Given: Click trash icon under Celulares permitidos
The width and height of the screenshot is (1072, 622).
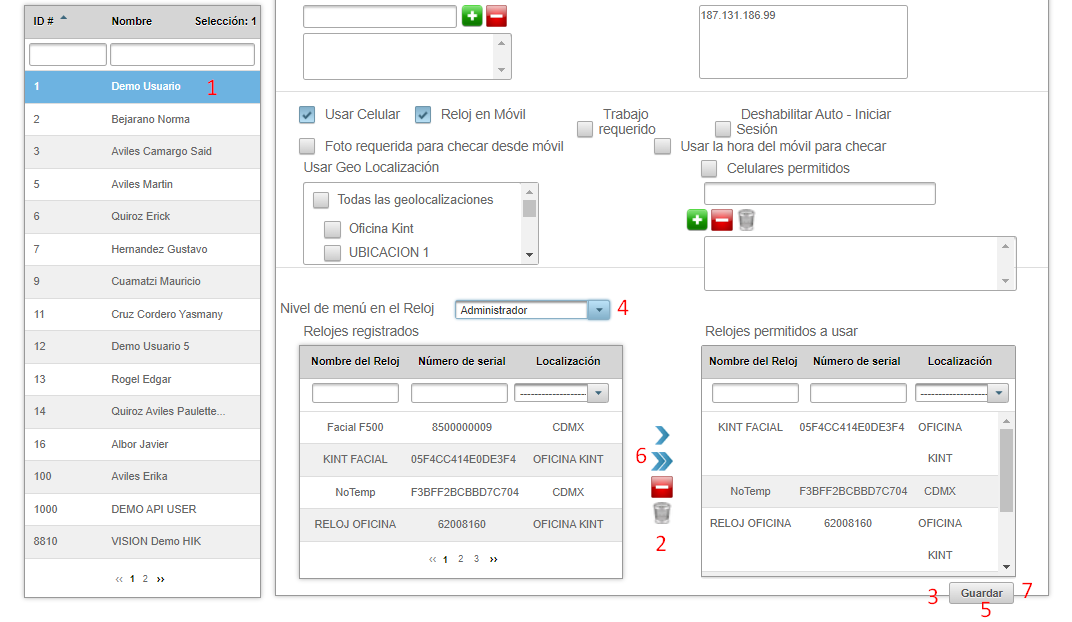Looking at the screenshot, I should tap(746, 220).
